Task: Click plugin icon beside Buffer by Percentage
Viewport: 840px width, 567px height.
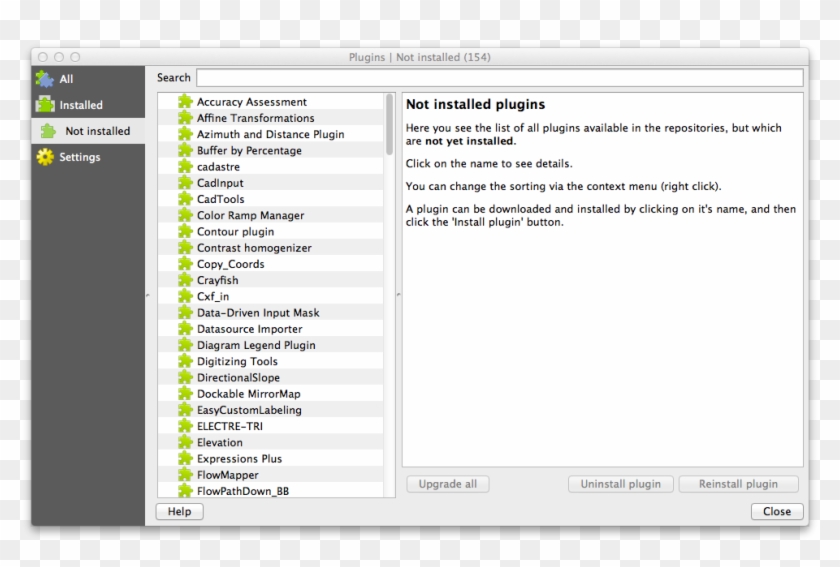Action: tap(185, 150)
